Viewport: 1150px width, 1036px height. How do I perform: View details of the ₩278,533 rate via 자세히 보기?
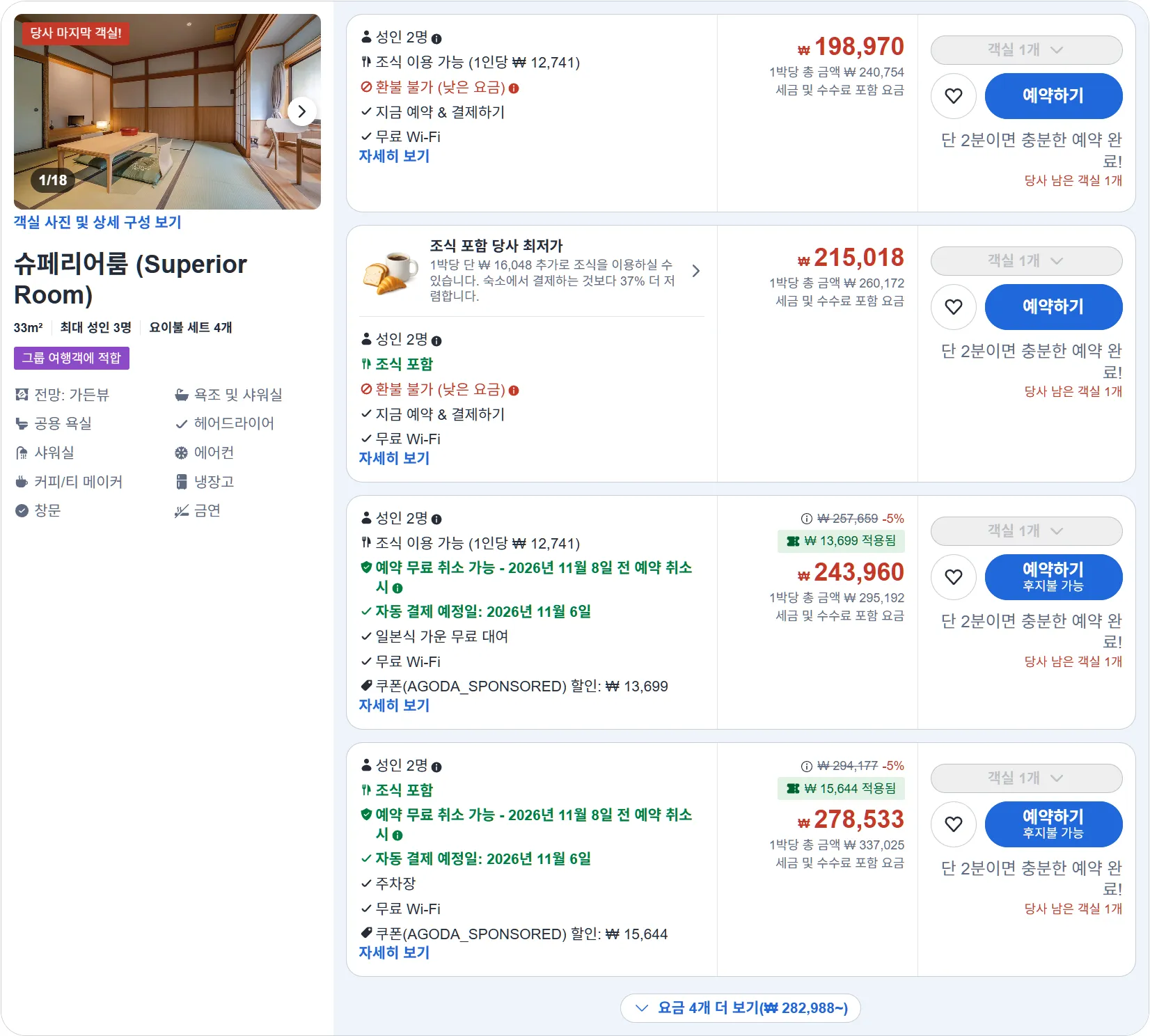394,952
